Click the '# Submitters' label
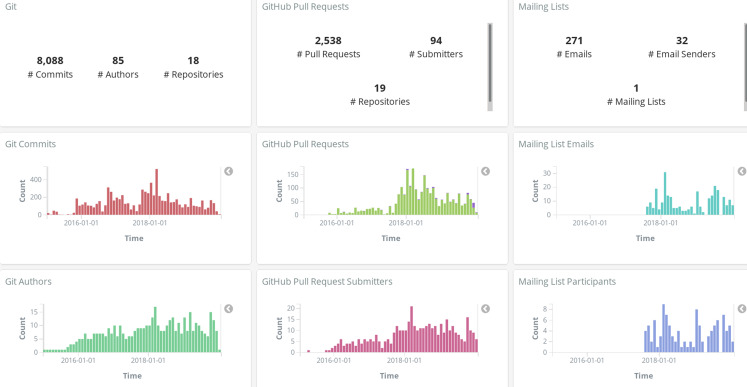Screen dimensions: 747x387 (x=436, y=54)
